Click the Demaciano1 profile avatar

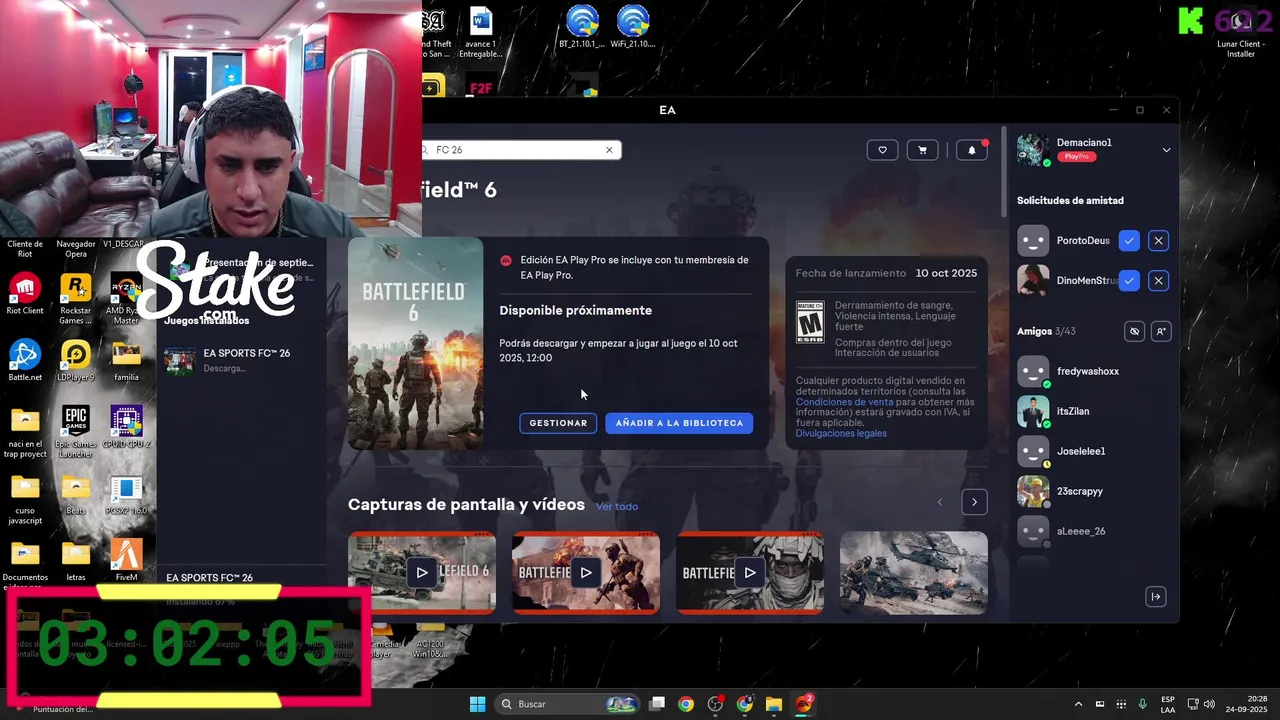pyautogui.click(x=1033, y=150)
